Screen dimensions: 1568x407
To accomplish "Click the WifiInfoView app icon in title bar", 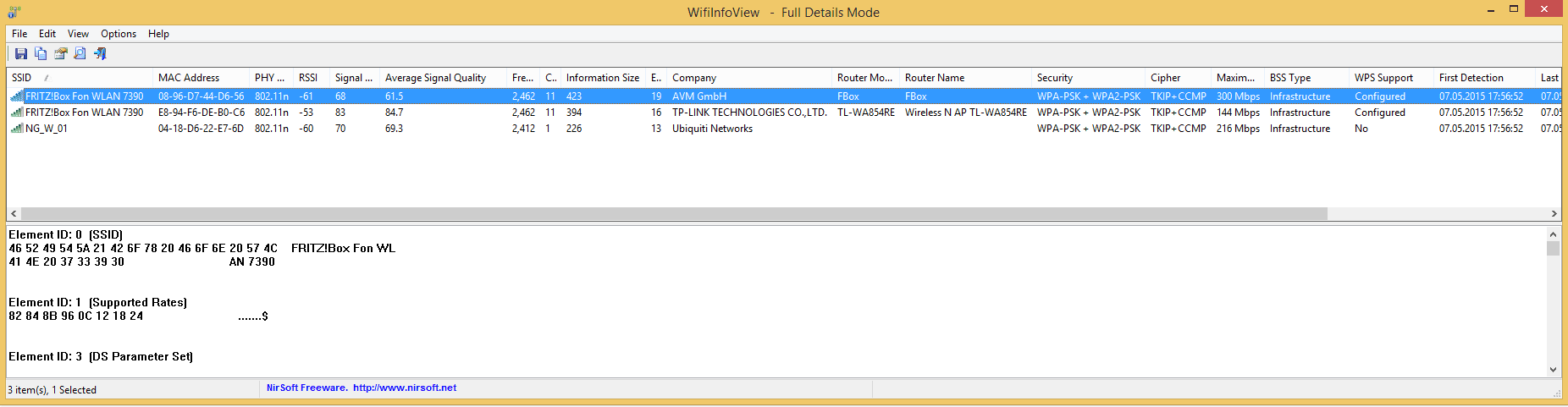I will click(14, 12).
